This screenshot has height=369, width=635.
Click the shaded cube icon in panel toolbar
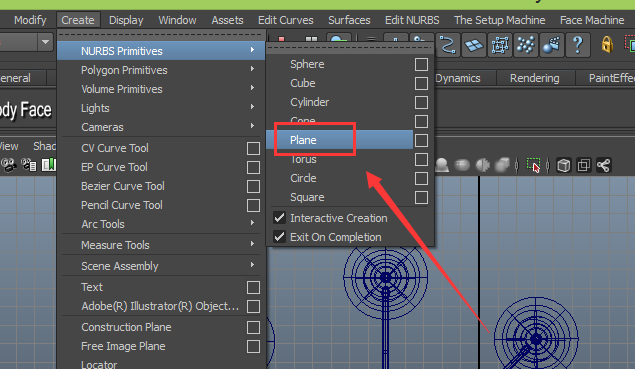pyautogui.click(x=502, y=165)
